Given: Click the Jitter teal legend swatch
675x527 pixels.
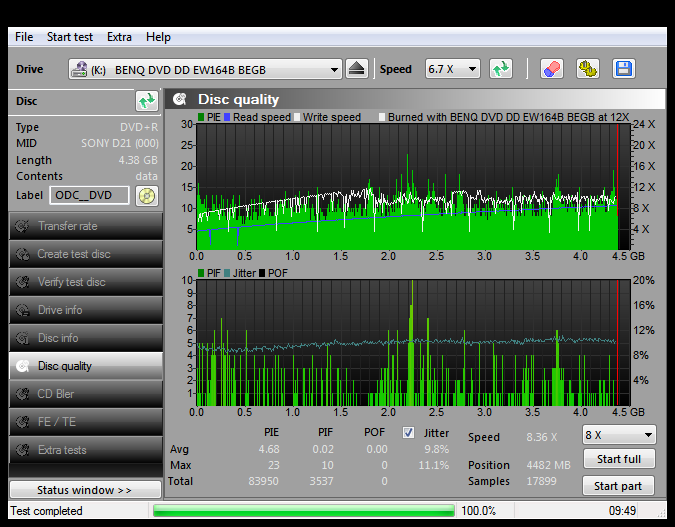Looking at the screenshot, I should [x=227, y=273].
